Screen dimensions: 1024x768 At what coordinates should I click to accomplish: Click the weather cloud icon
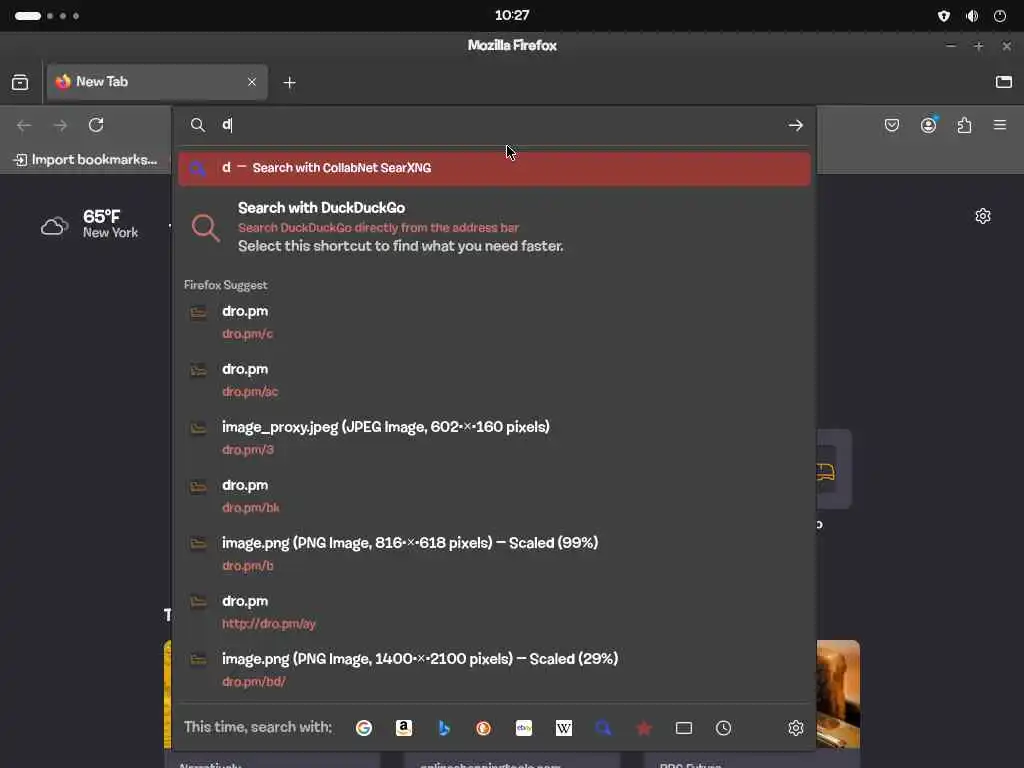click(x=55, y=225)
